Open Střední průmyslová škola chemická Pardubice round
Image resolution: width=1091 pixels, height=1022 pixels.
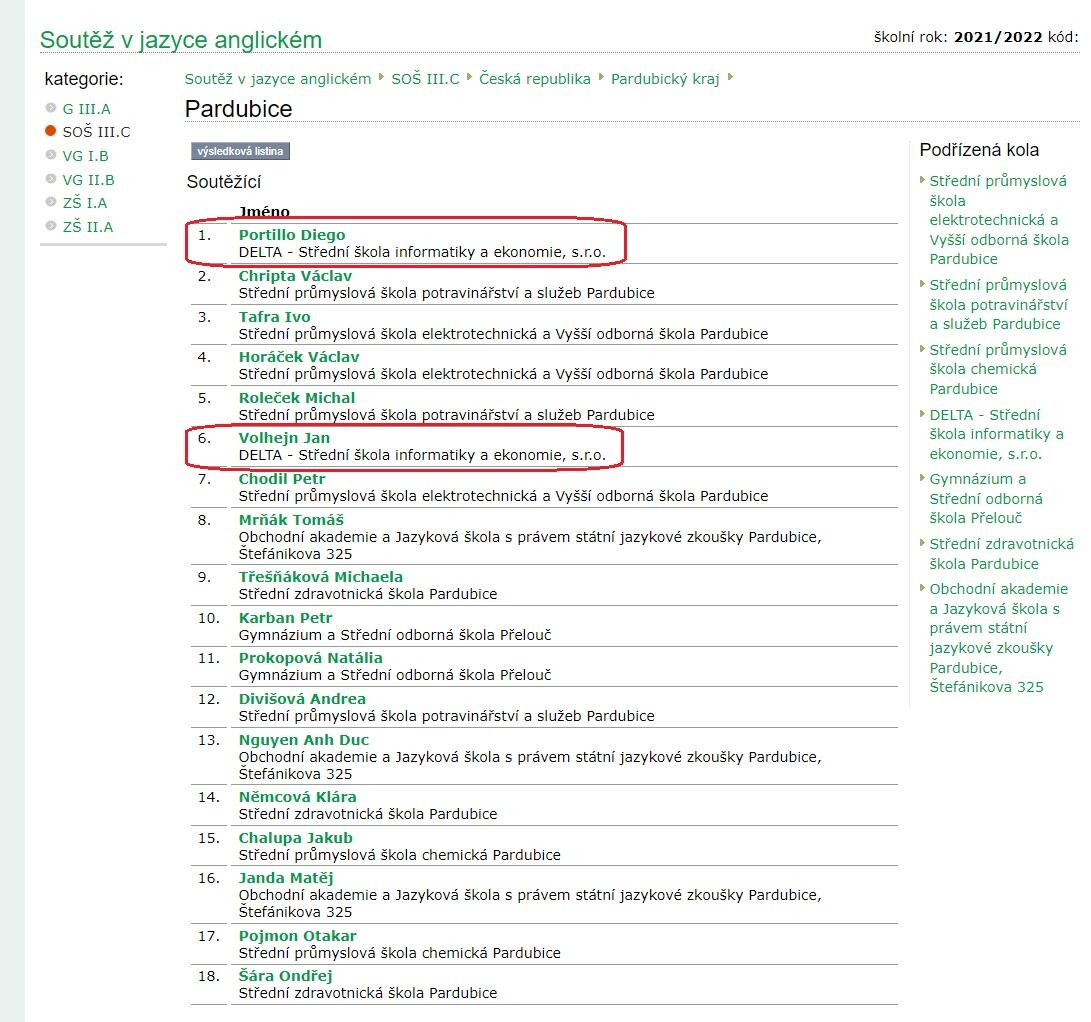997,369
